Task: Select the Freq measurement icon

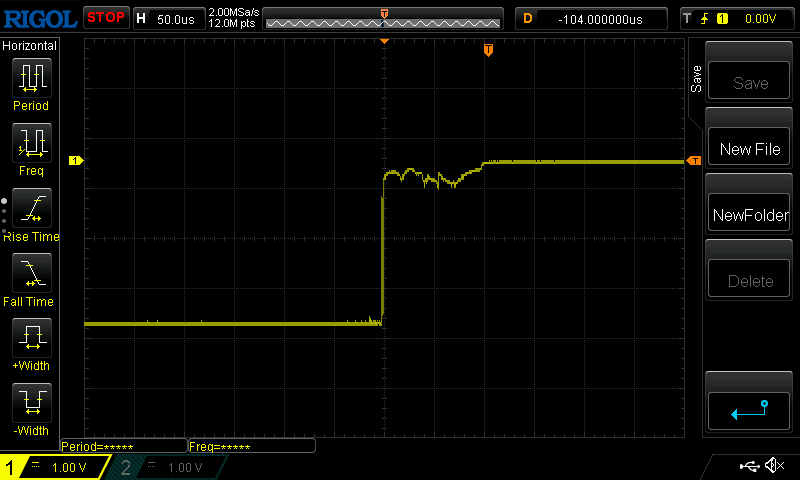Action: click(30, 149)
